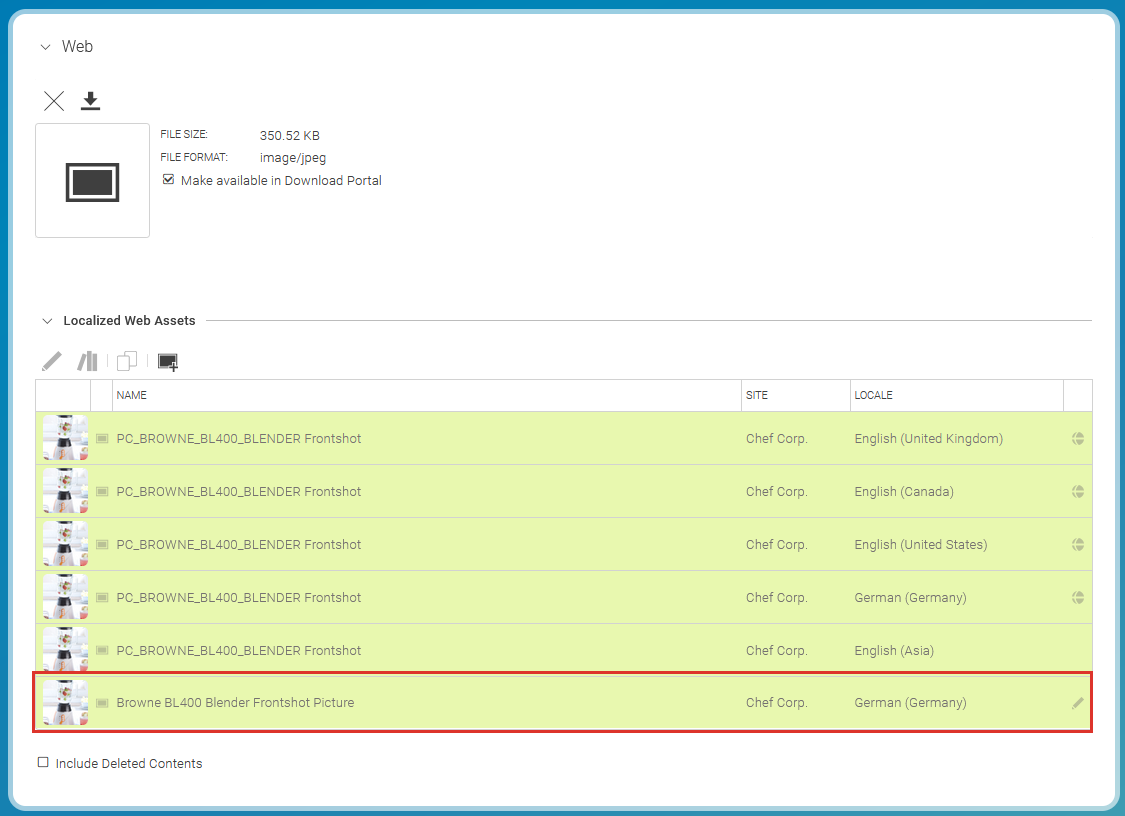
Task: Click globe icon on English (Canada) row
Action: (x=1077, y=491)
